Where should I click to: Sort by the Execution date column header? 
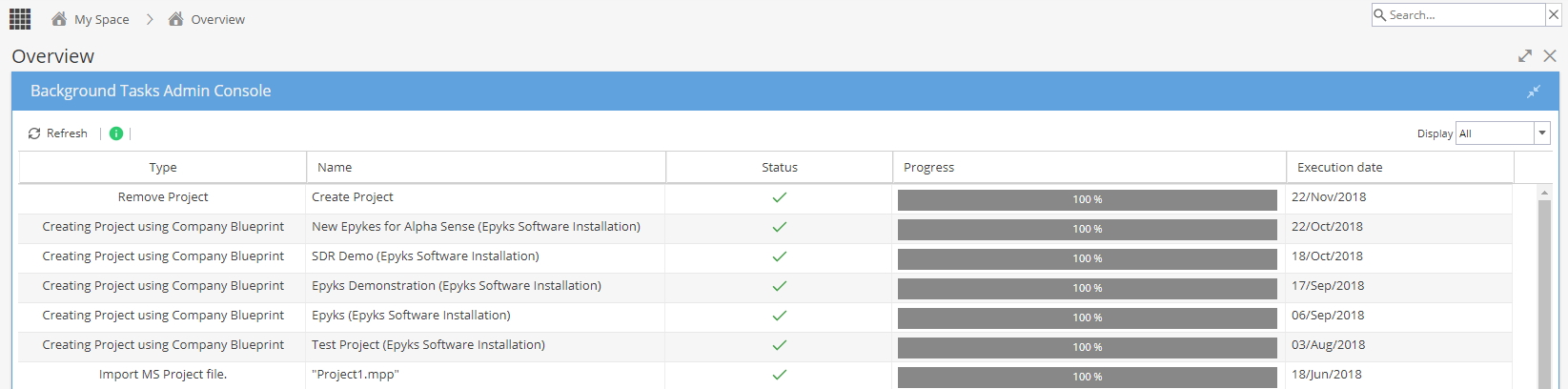[x=1400, y=167]
